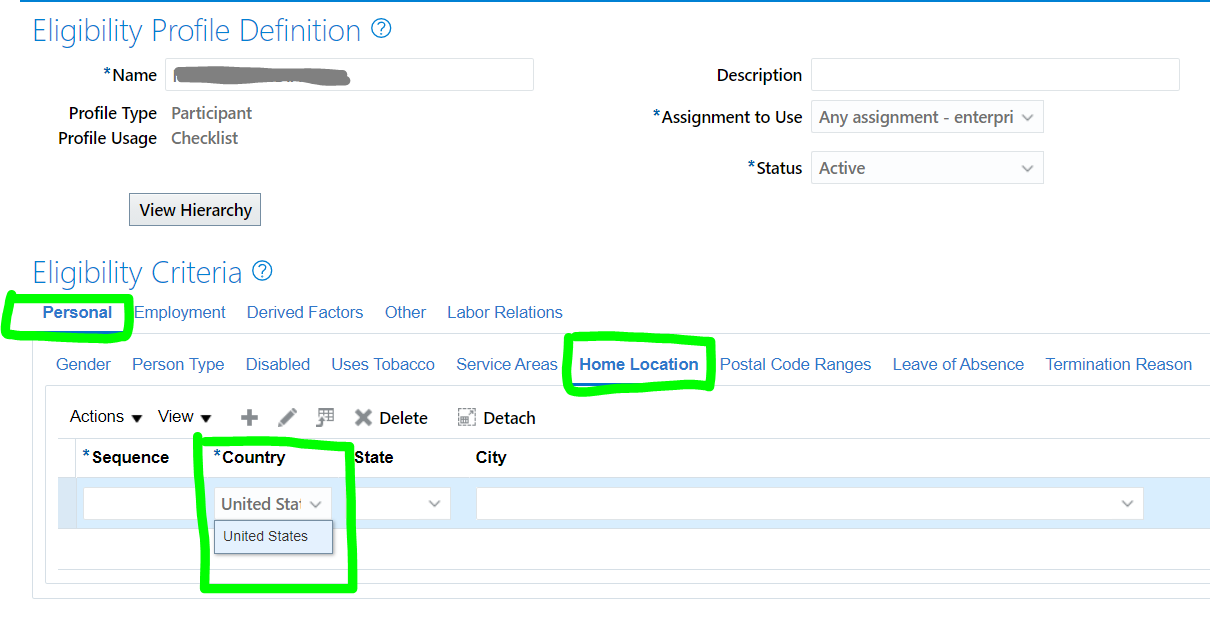Viewport: 1210px width, 618px height.
Task: Export the table with the Export to Excel icon
Action: 324,417
